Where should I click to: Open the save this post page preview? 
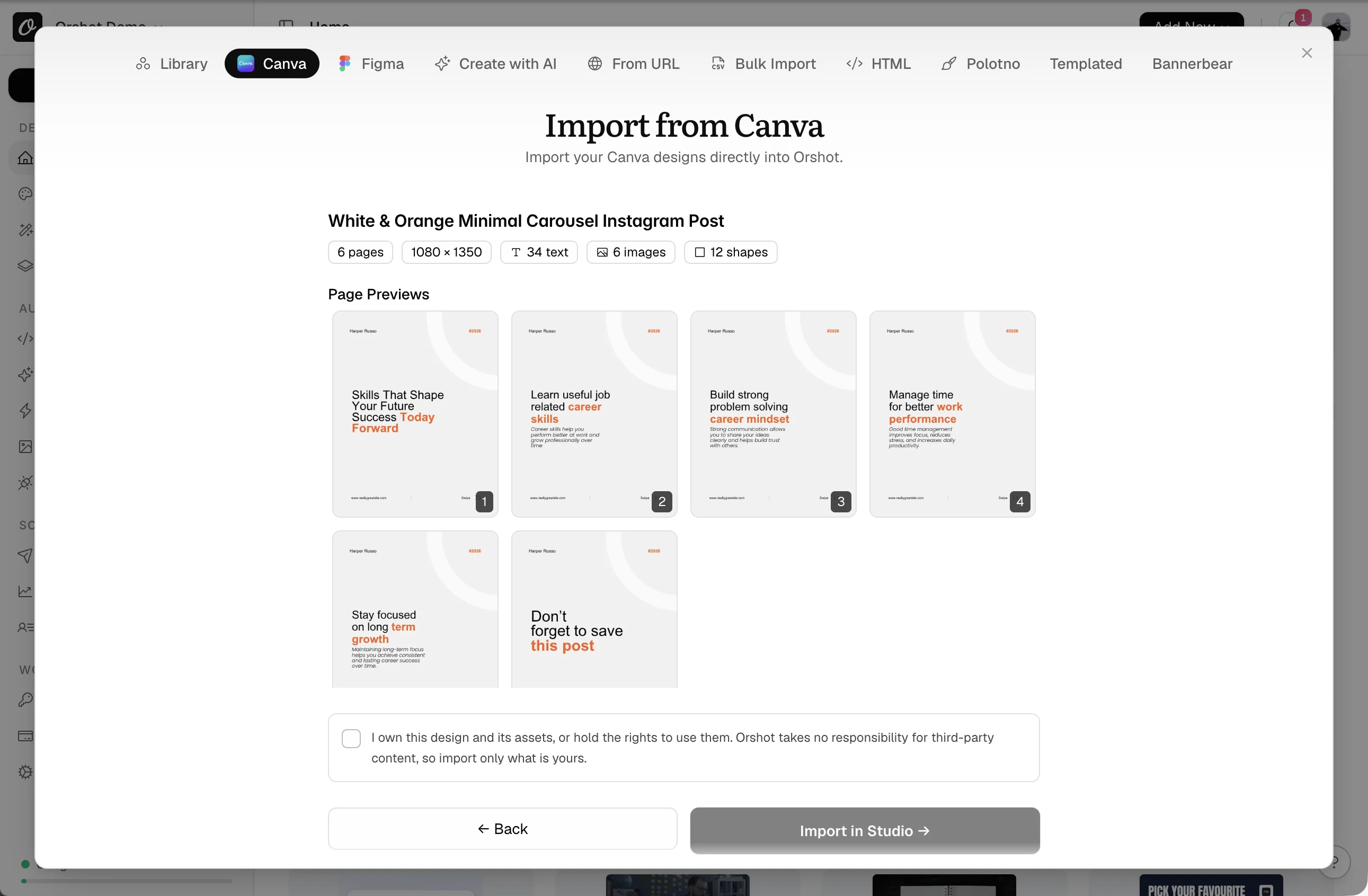coord(594,609)
